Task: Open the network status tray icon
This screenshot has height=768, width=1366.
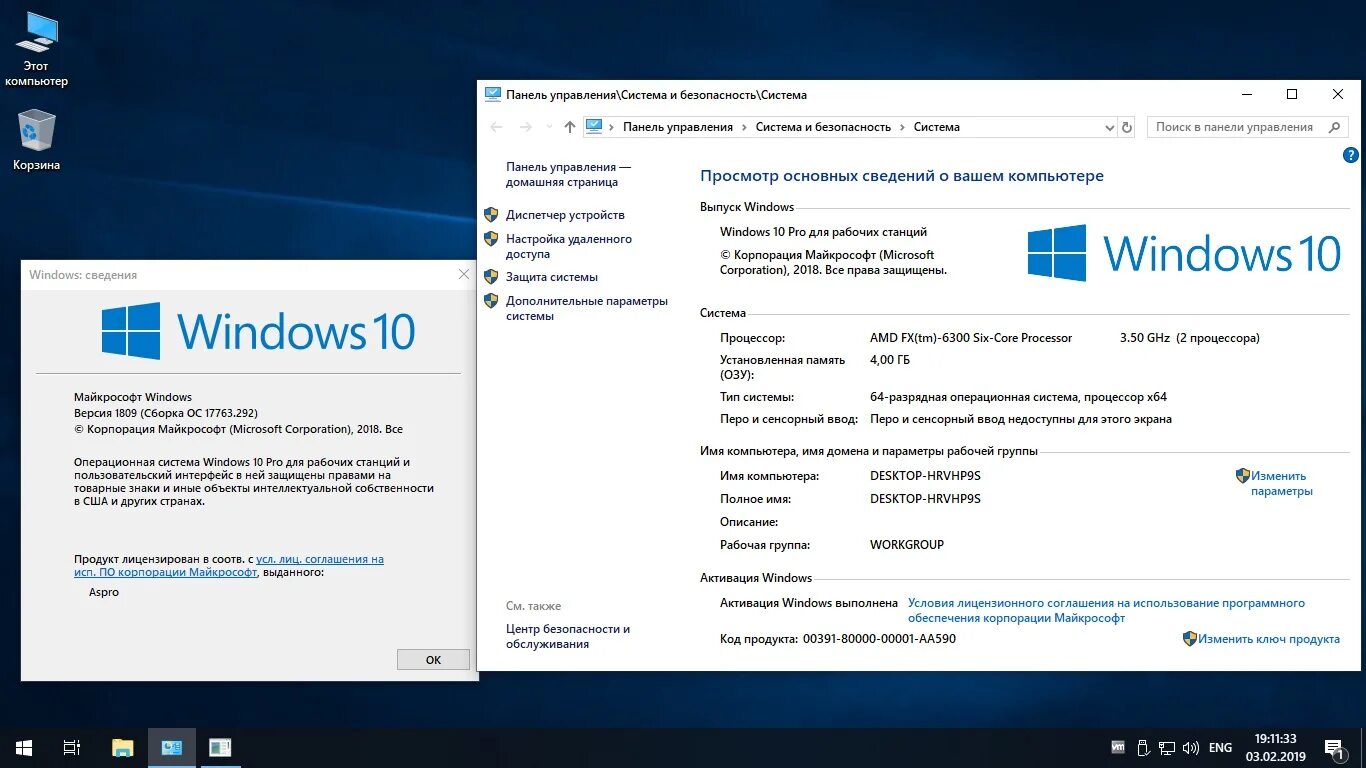Action: click(1166, 747)
